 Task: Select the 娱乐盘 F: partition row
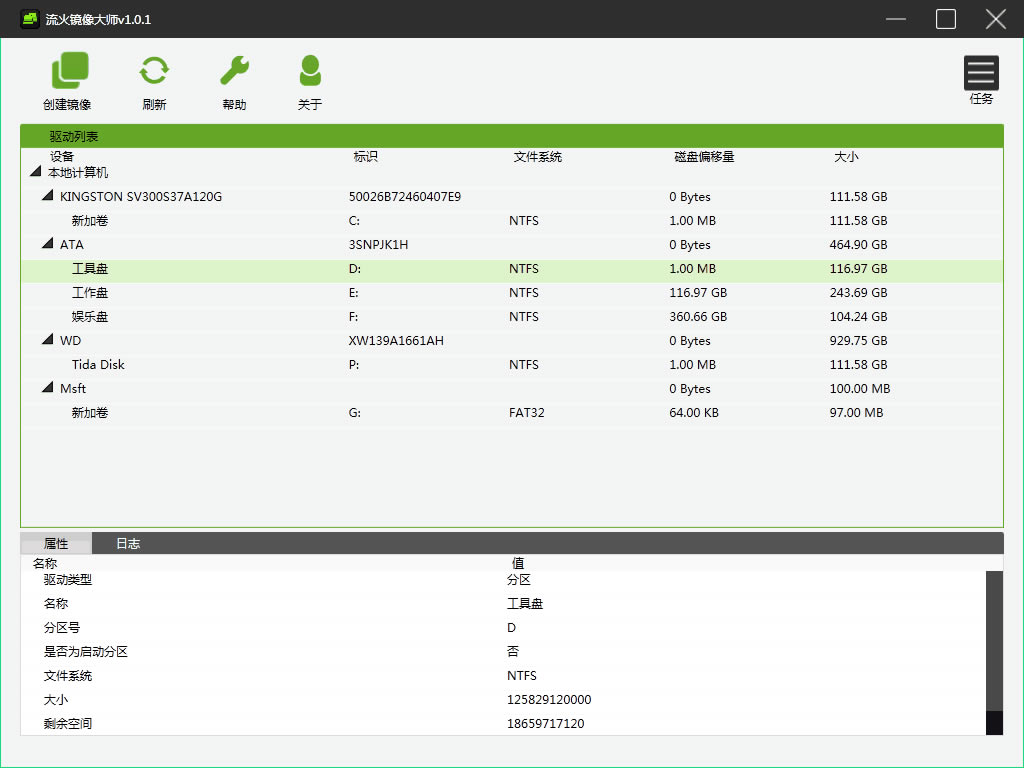click(x=90, y=317)
